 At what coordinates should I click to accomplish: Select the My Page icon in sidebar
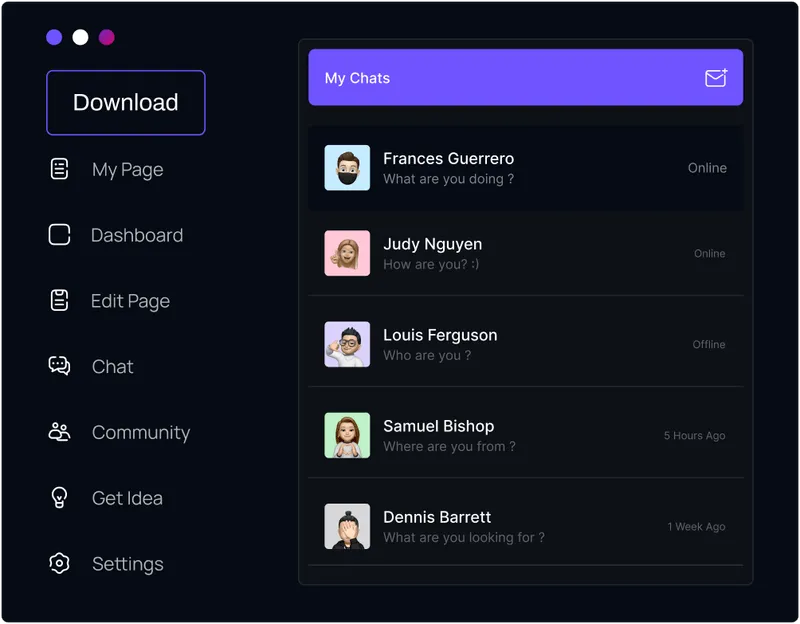click(60, 169)
